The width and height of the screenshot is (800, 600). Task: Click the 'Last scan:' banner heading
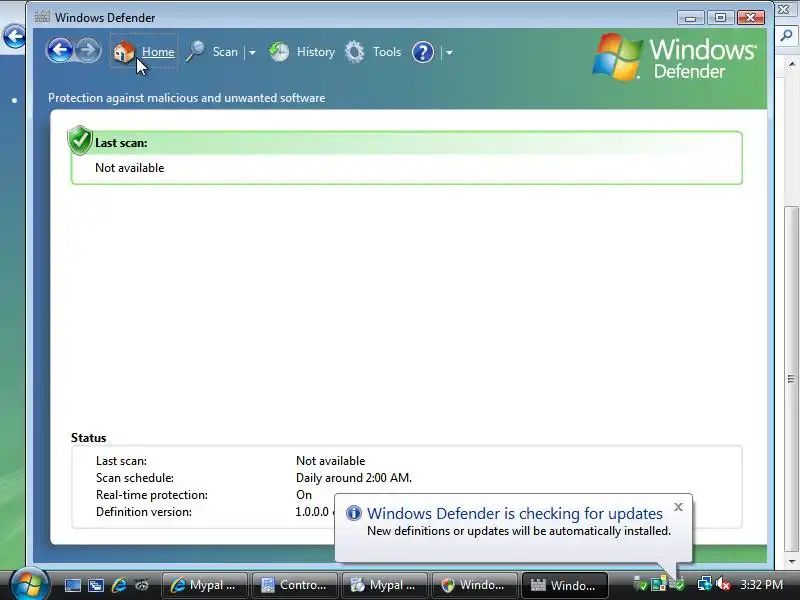(x=121, y=143)
